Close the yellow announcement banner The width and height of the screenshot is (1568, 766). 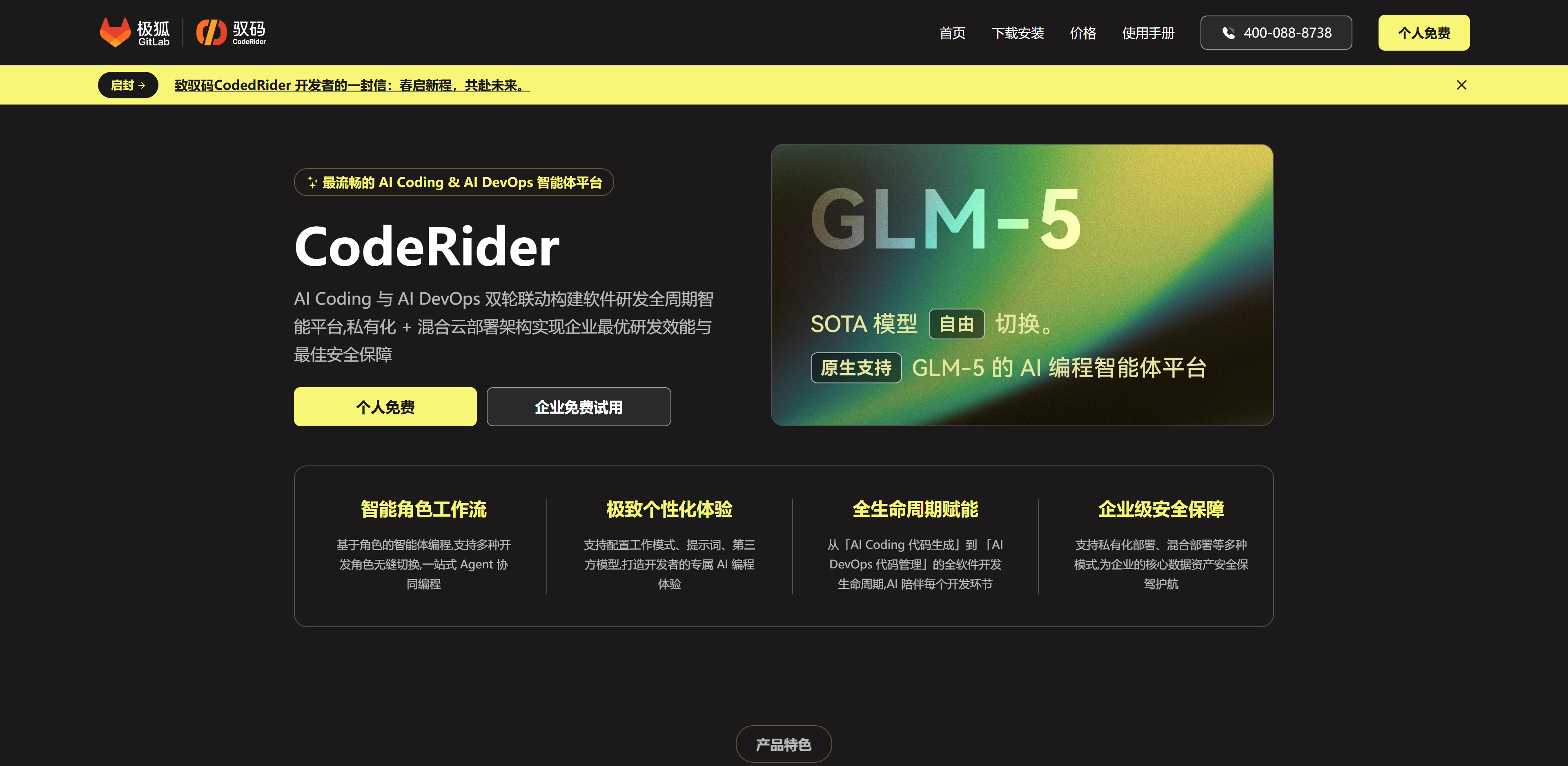click(1461, 85)
